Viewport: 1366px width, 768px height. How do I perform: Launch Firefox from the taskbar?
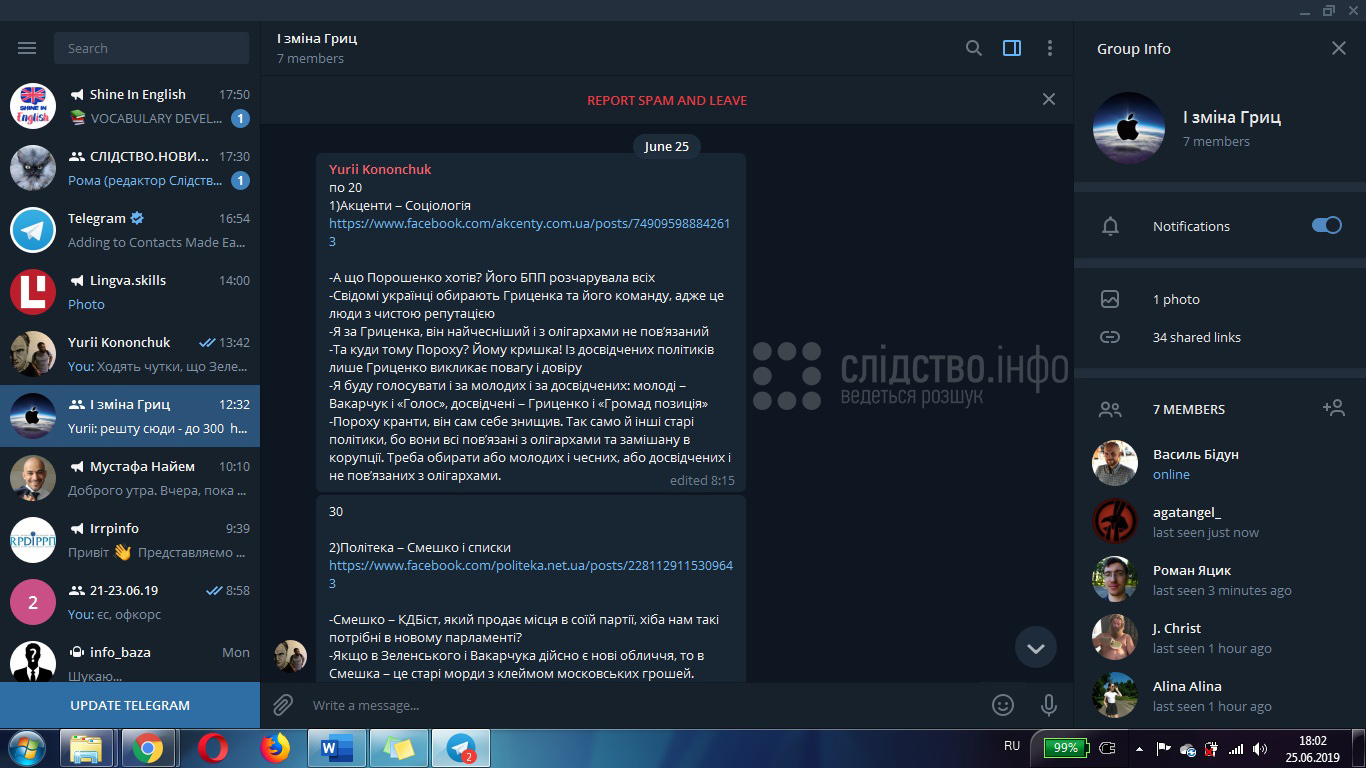click(274, 748)
